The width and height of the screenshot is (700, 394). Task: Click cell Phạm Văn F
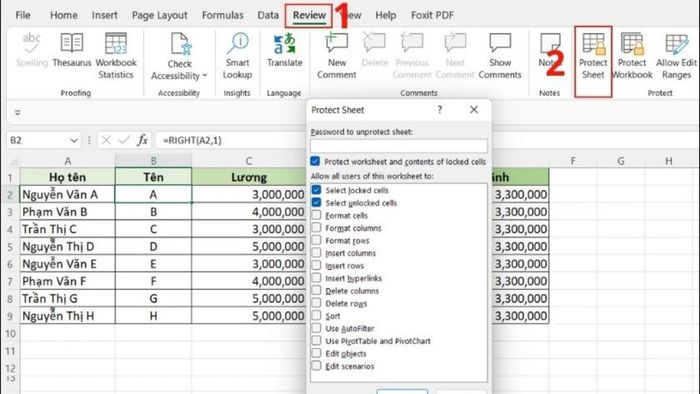pos(67,281)
